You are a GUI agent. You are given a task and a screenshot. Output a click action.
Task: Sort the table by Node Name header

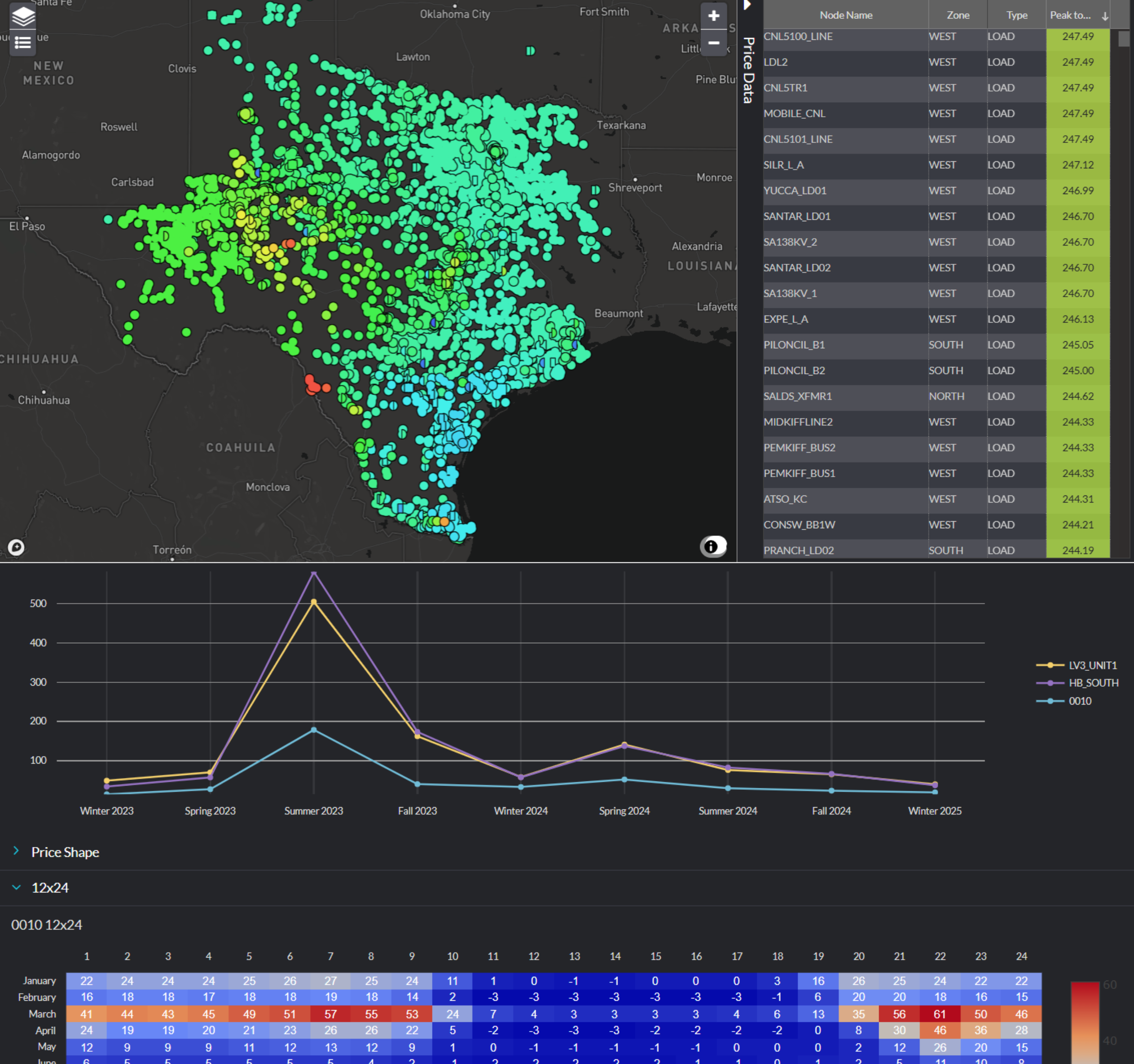point(845,15)
